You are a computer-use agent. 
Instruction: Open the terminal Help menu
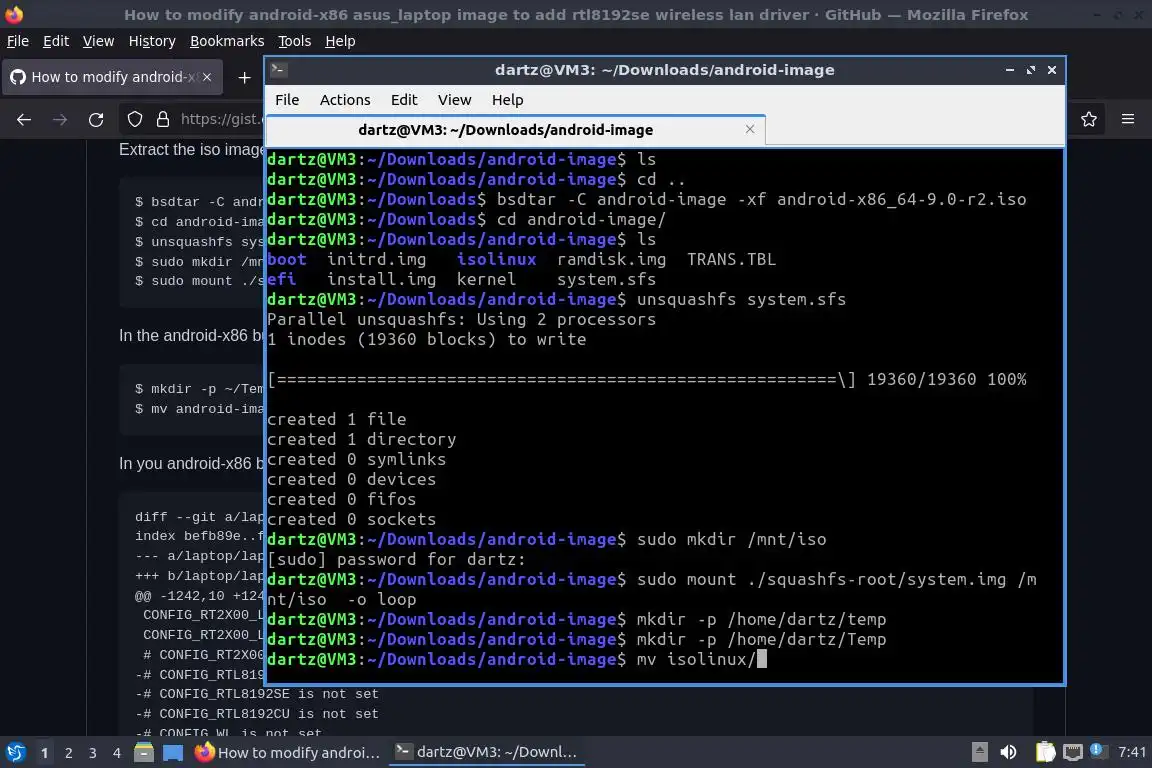[507, 100]
